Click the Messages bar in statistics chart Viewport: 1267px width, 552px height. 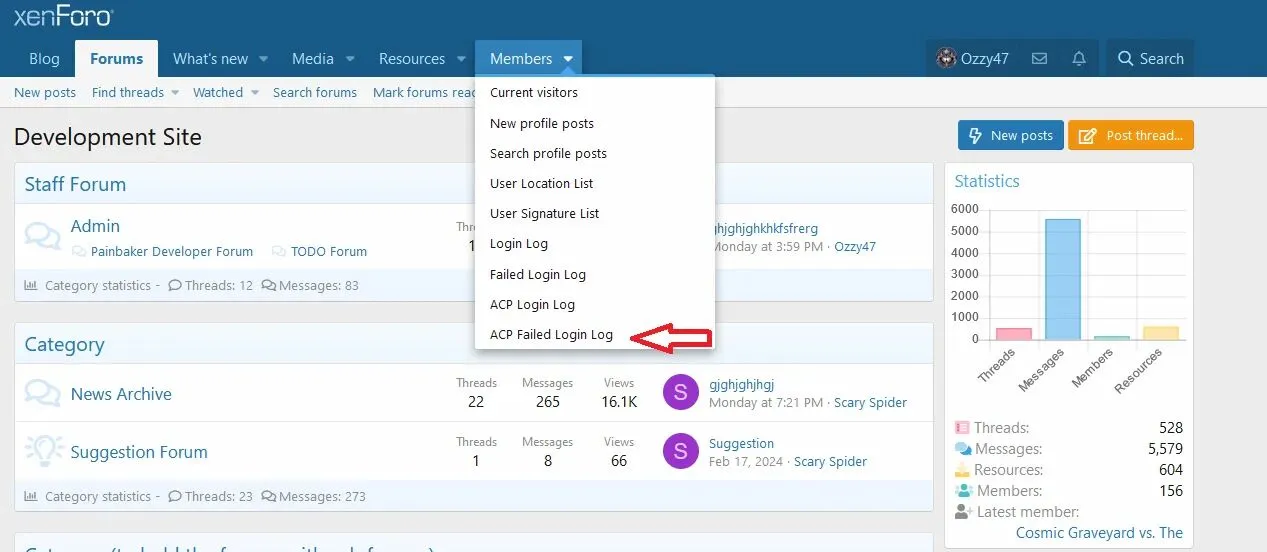[1062, 279]
